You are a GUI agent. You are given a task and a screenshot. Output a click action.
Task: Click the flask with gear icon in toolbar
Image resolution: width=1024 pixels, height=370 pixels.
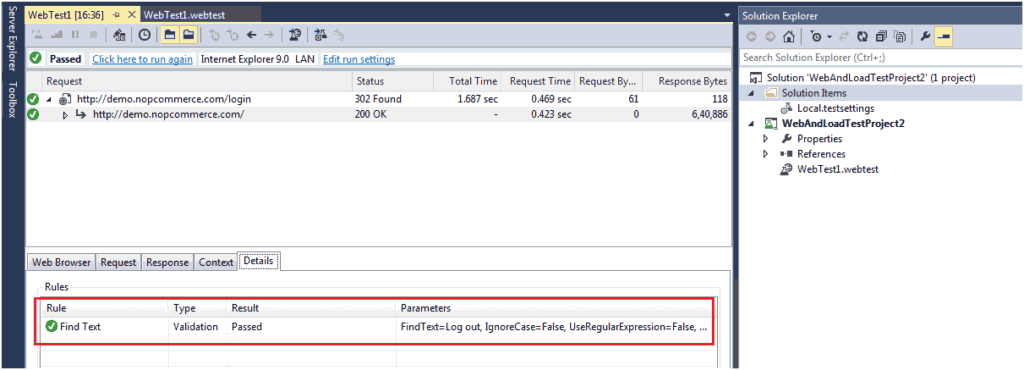(321, 35)
